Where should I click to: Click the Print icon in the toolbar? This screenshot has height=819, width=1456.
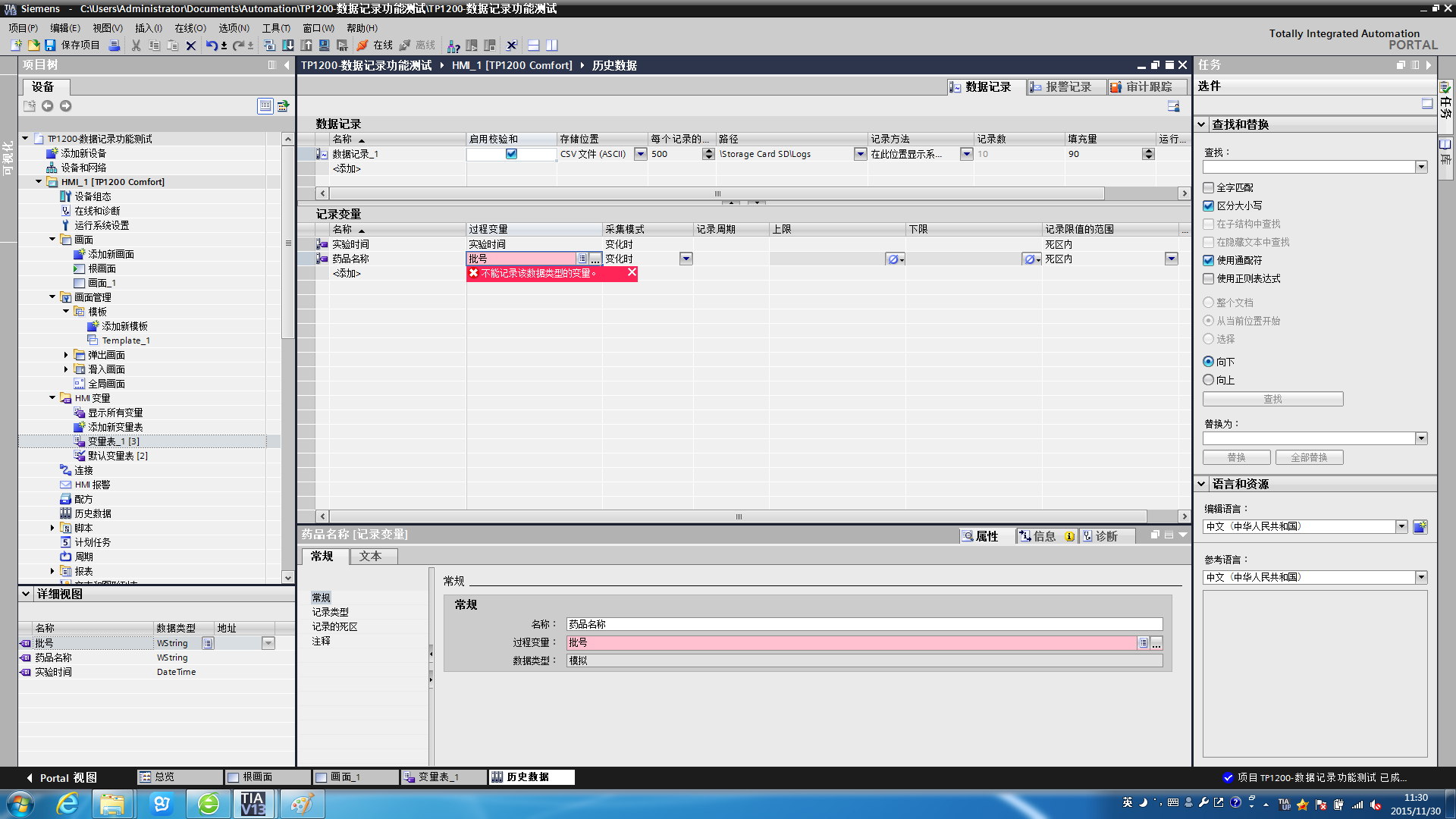(x=114, y=45)
